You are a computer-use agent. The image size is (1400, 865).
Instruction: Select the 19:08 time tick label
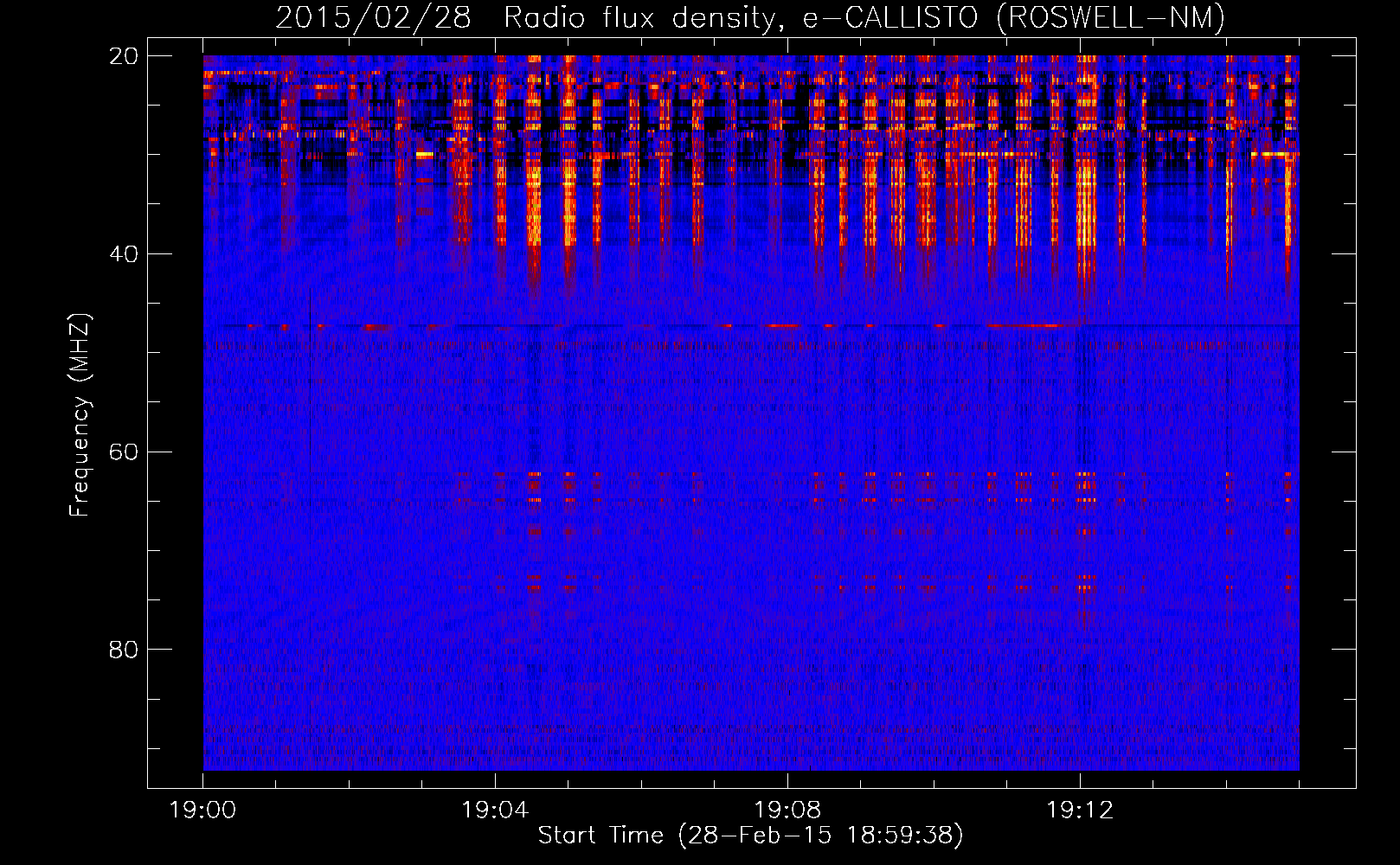(x=787, y=811)
